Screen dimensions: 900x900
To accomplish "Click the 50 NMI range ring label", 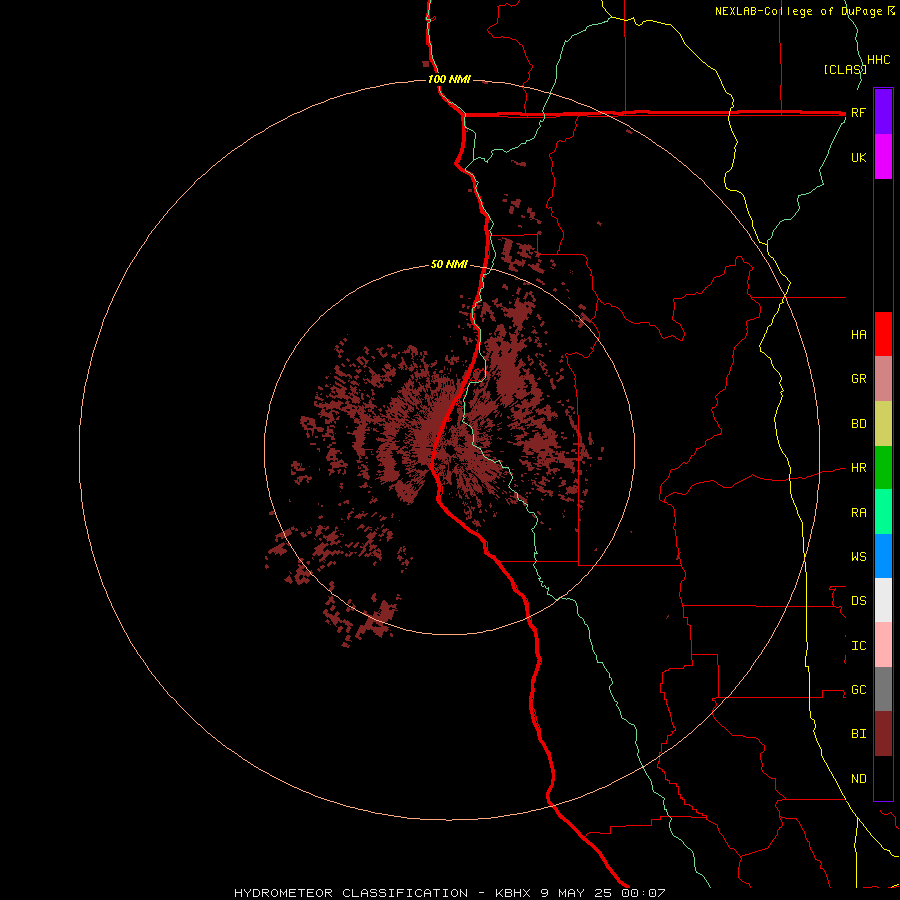I will click(x=449, y=264).
